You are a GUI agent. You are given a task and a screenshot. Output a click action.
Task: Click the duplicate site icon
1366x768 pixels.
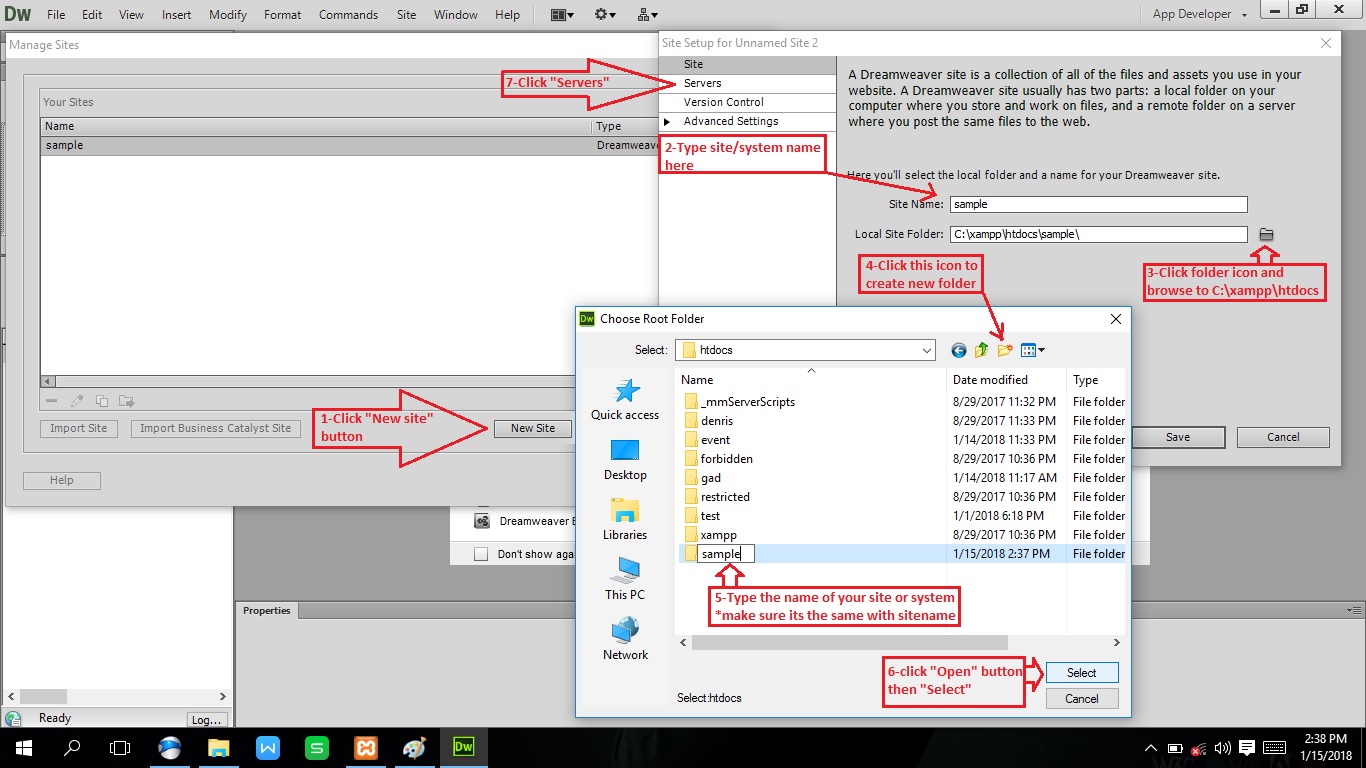coord(102,401)
